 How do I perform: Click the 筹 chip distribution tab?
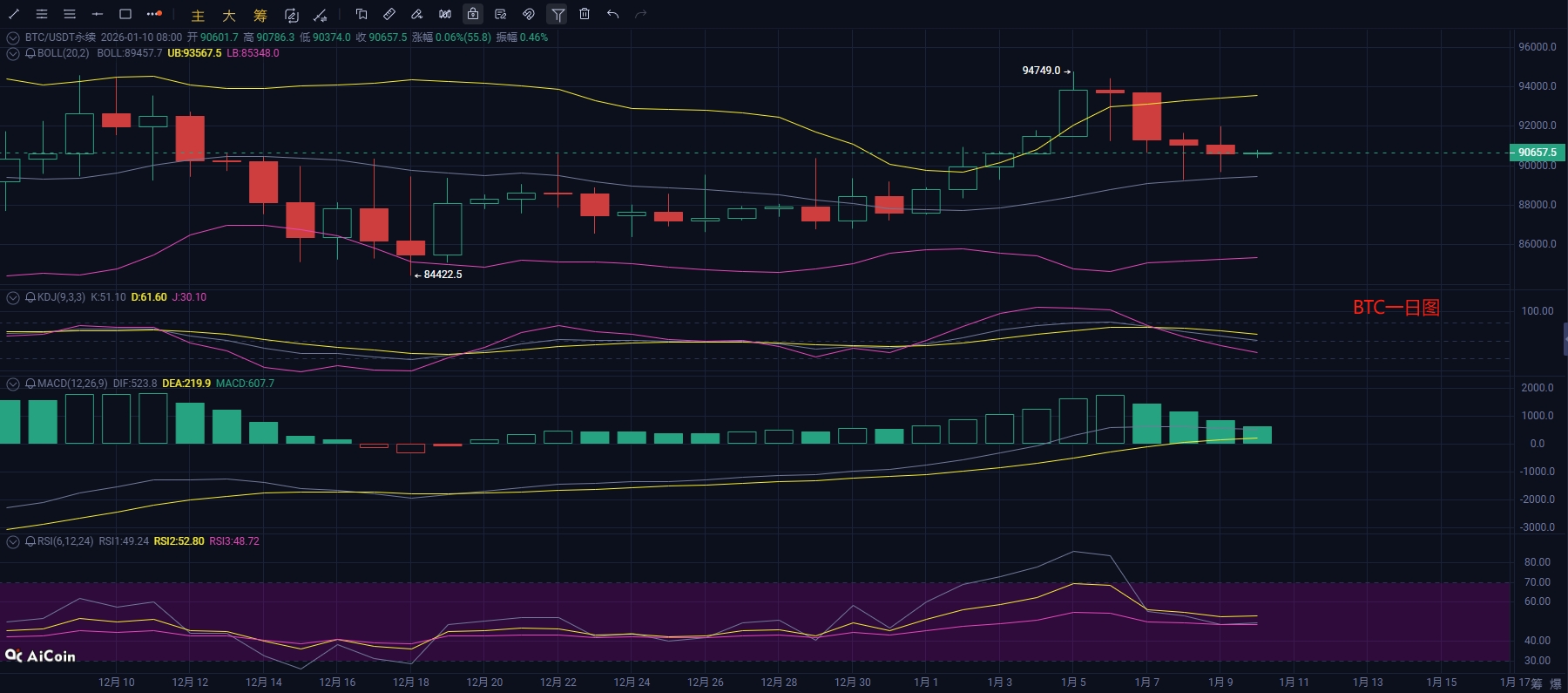tap(260, 15)
